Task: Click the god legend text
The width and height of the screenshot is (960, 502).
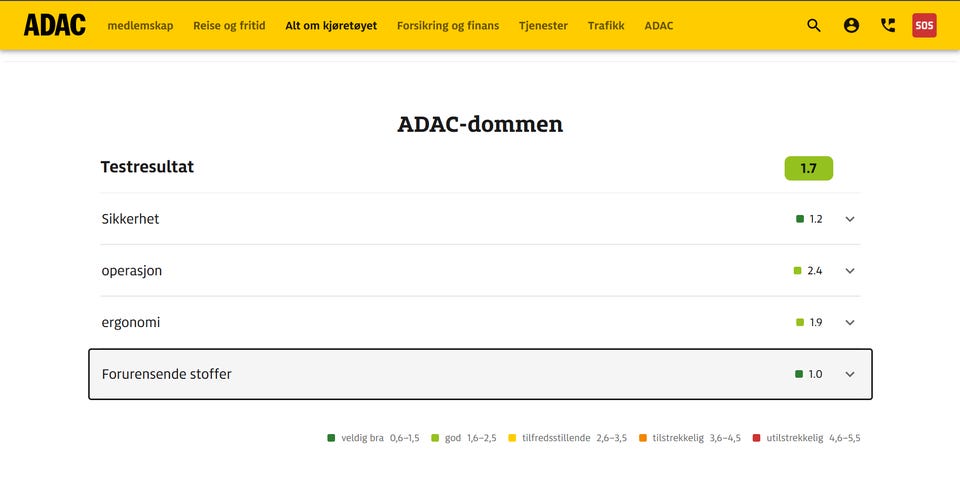Action: (453, 438)
